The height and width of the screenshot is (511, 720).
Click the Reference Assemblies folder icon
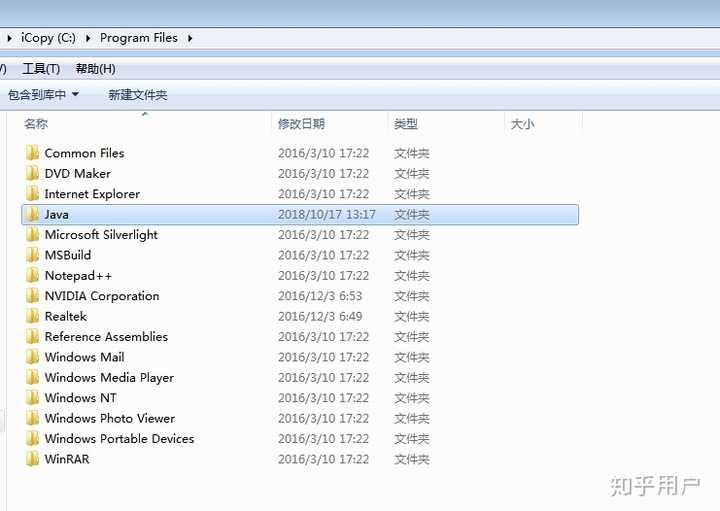32,337
